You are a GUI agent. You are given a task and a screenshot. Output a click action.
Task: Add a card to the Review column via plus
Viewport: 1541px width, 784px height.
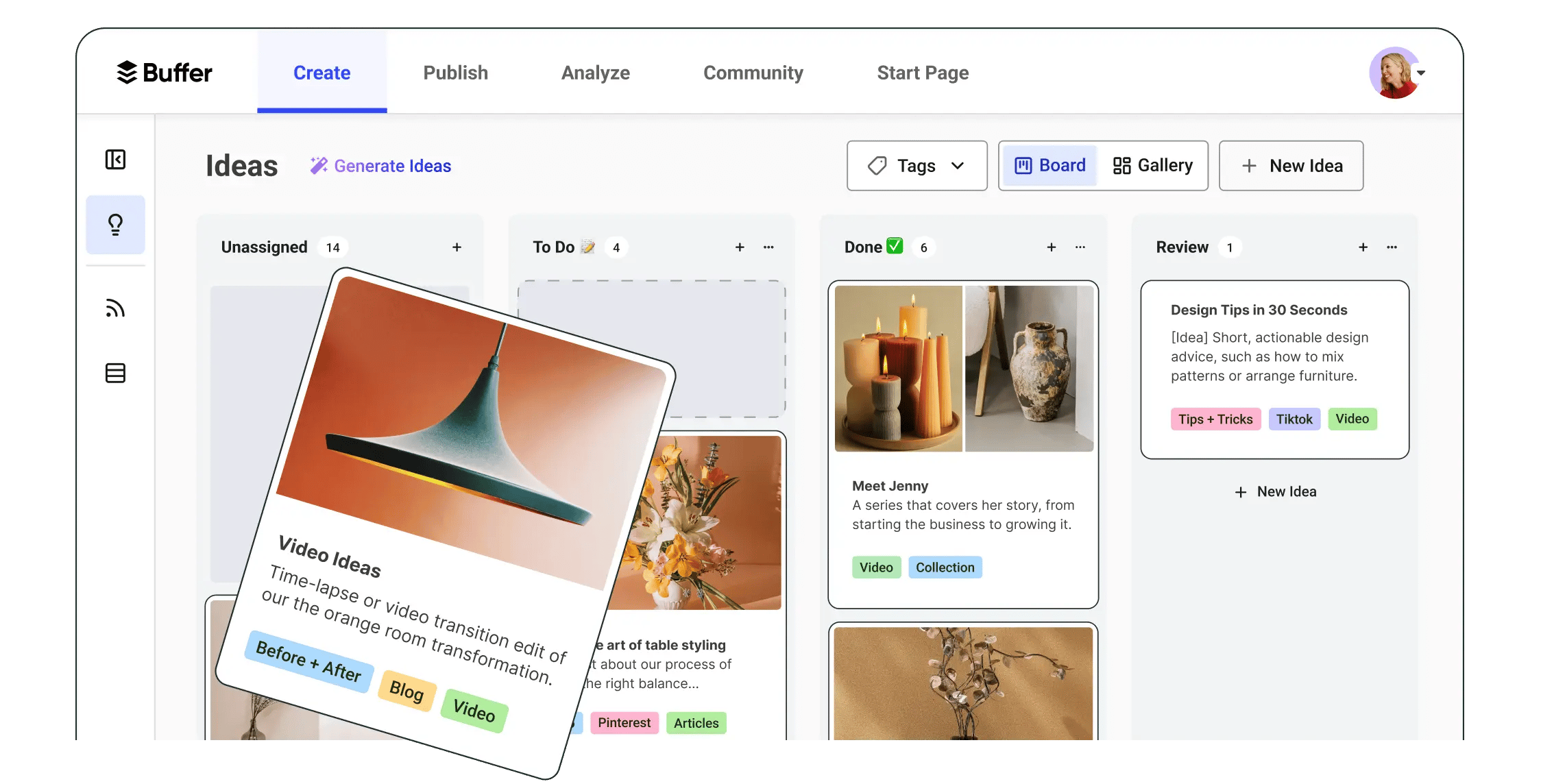(1363, 247)
